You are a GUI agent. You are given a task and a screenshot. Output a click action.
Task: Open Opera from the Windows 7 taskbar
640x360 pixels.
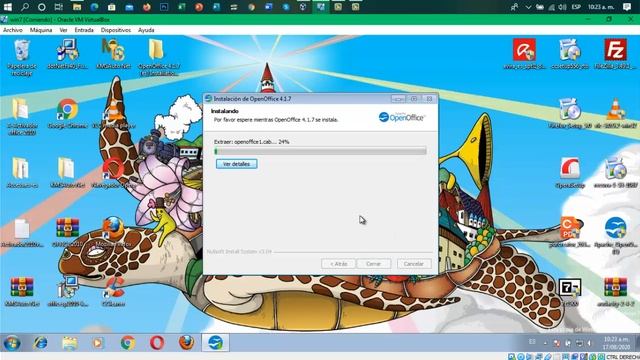click(x=157, y=343)
